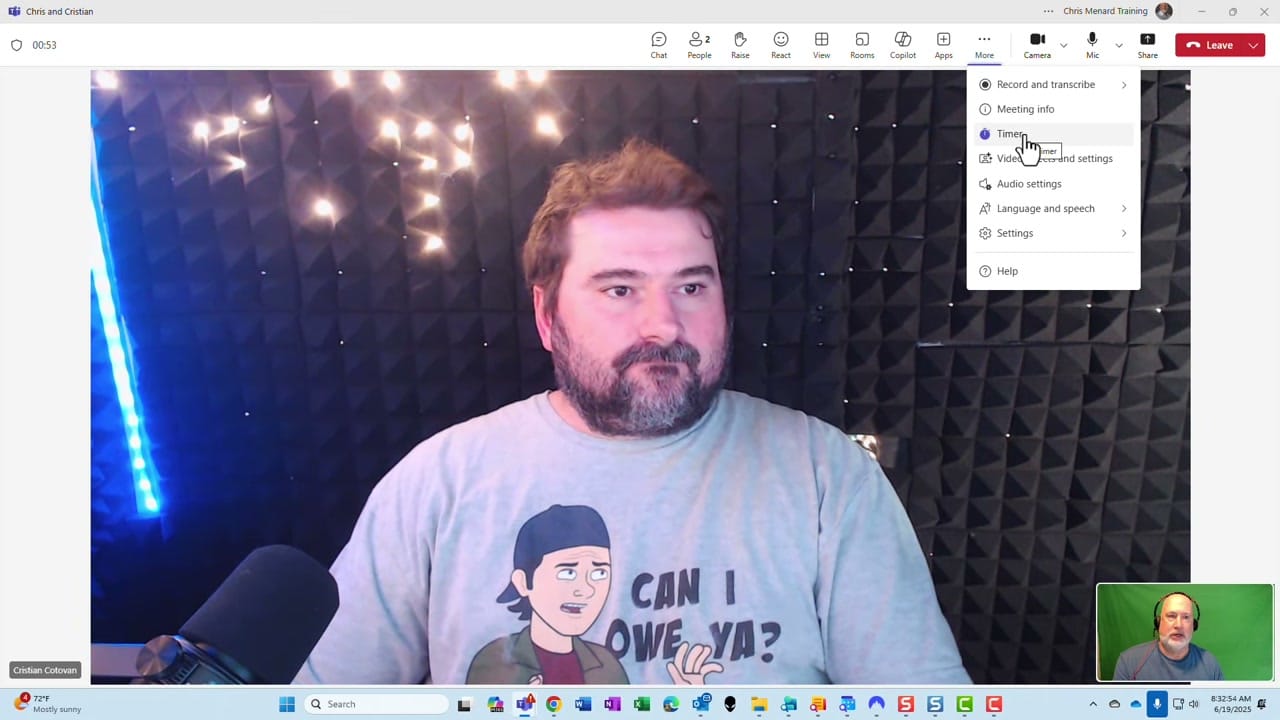Open Copilot in the meeting
This screenshot has width=1280, height=720.
902,44
